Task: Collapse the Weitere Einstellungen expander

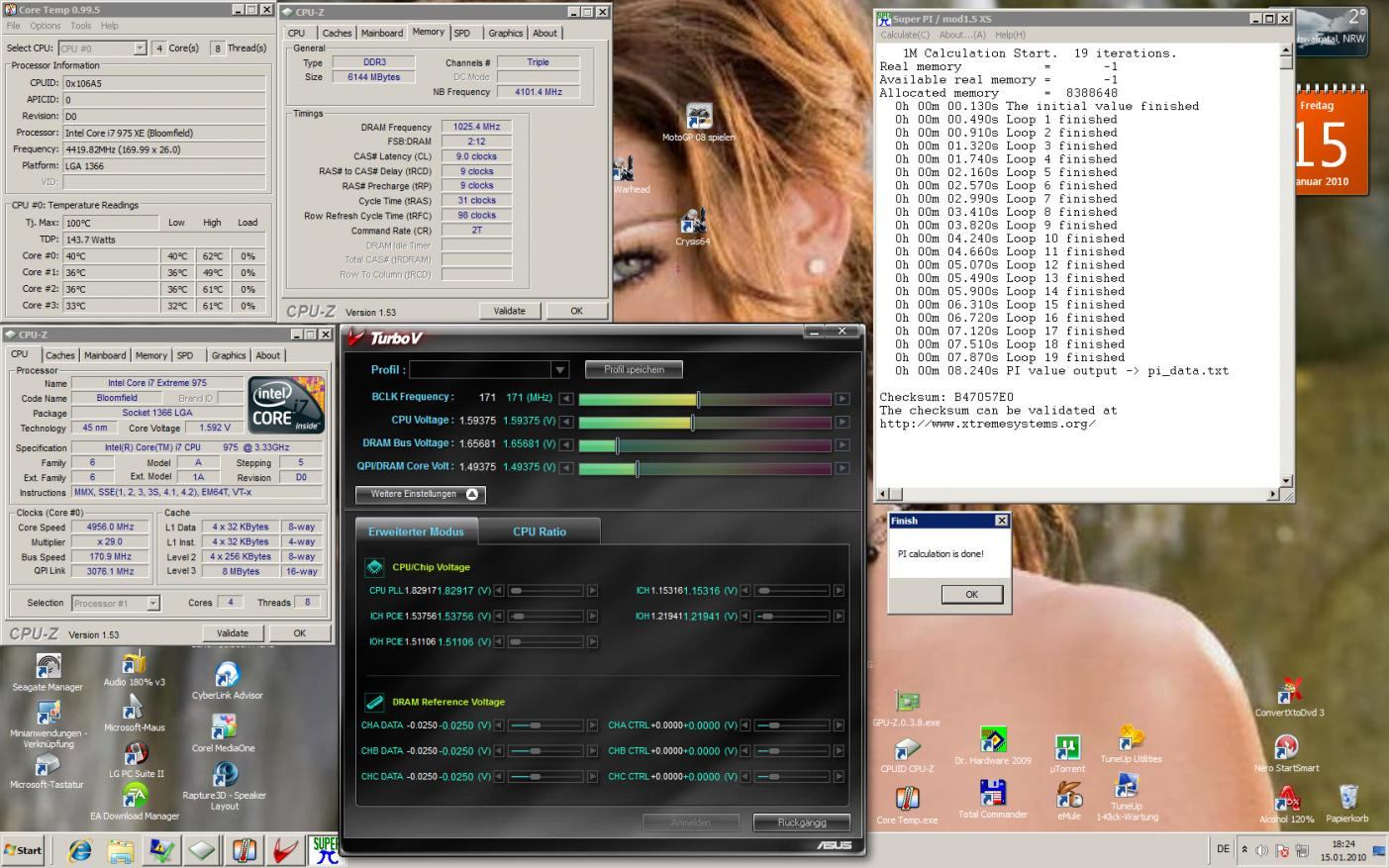Action: (x=421, y=494)
